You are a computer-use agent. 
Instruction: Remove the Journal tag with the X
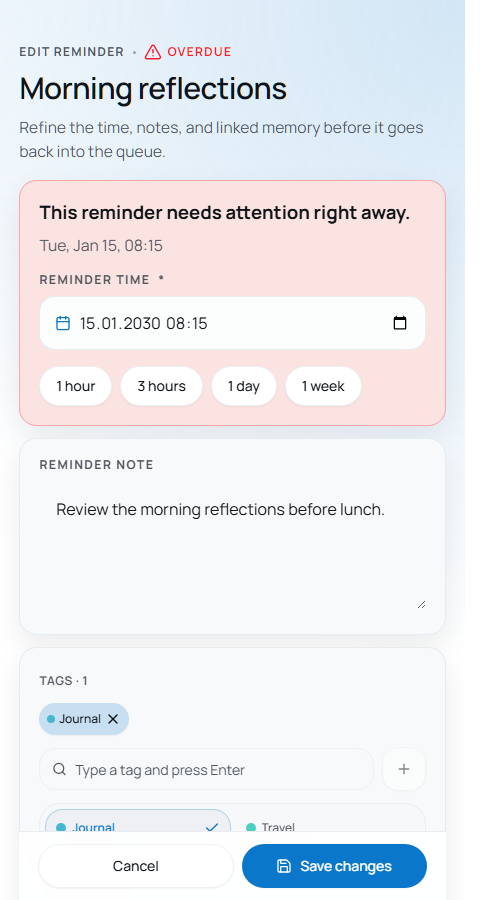(113, 719)
